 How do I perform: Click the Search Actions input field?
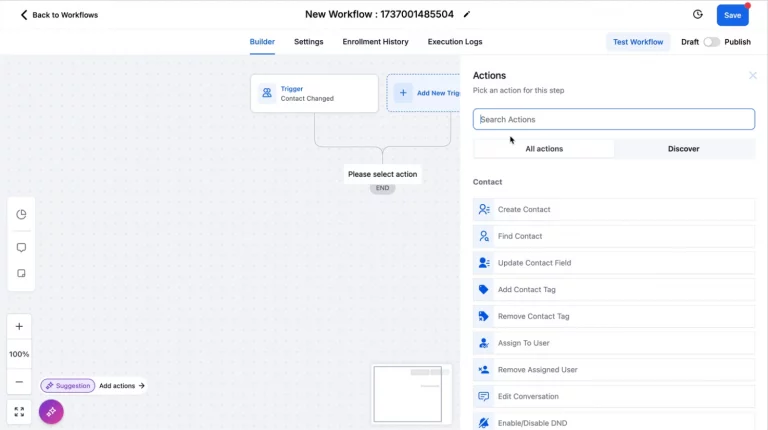(614, 119)
